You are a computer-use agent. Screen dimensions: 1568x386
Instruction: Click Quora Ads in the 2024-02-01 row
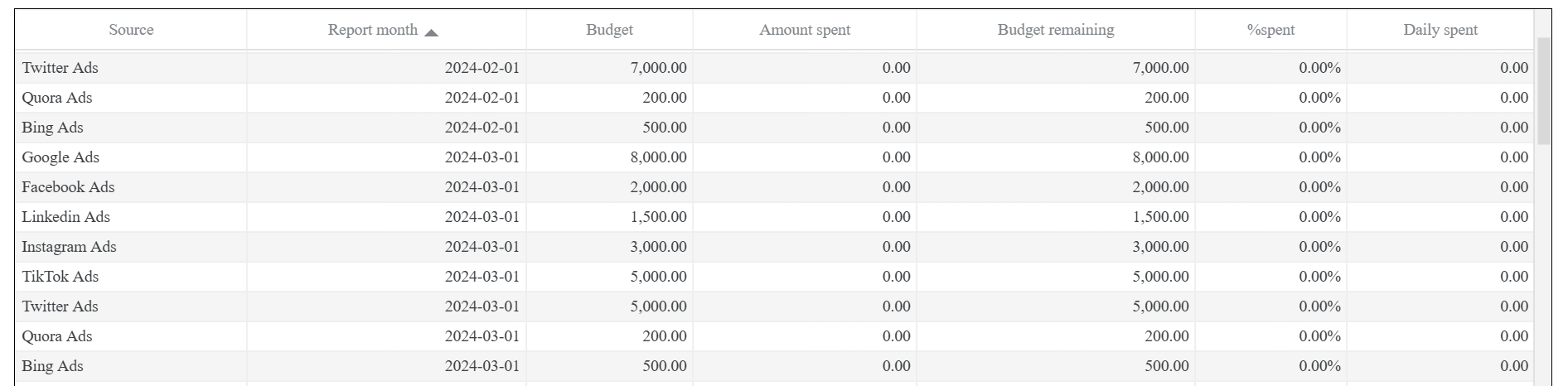click(x=56, y=98)
